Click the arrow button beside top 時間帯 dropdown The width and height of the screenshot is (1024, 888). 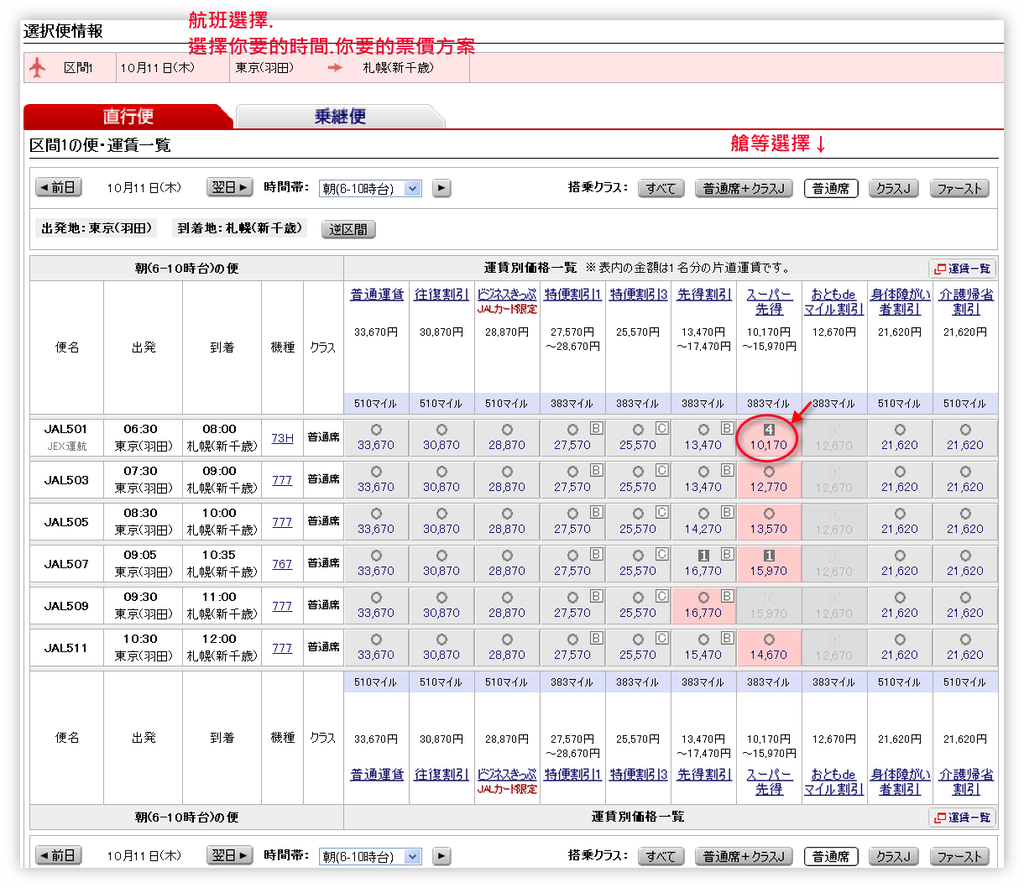click(x=441, y=188)
